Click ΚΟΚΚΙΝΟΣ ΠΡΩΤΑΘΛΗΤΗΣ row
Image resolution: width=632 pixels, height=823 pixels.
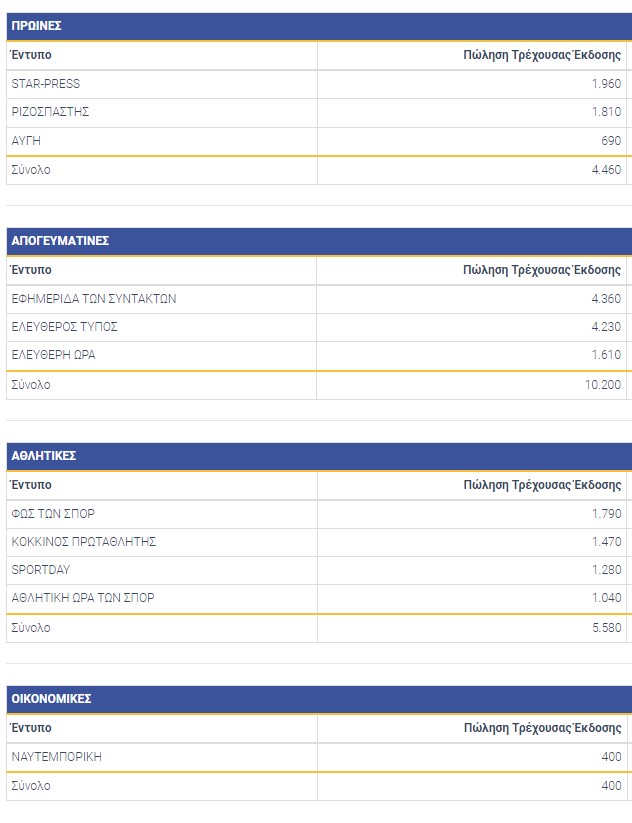319,542
